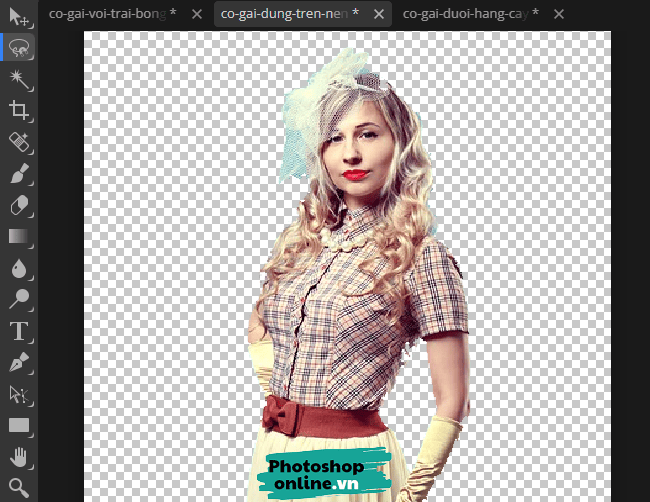Activate the Dodge tool
650x502 pixels.
pos(19,299)
